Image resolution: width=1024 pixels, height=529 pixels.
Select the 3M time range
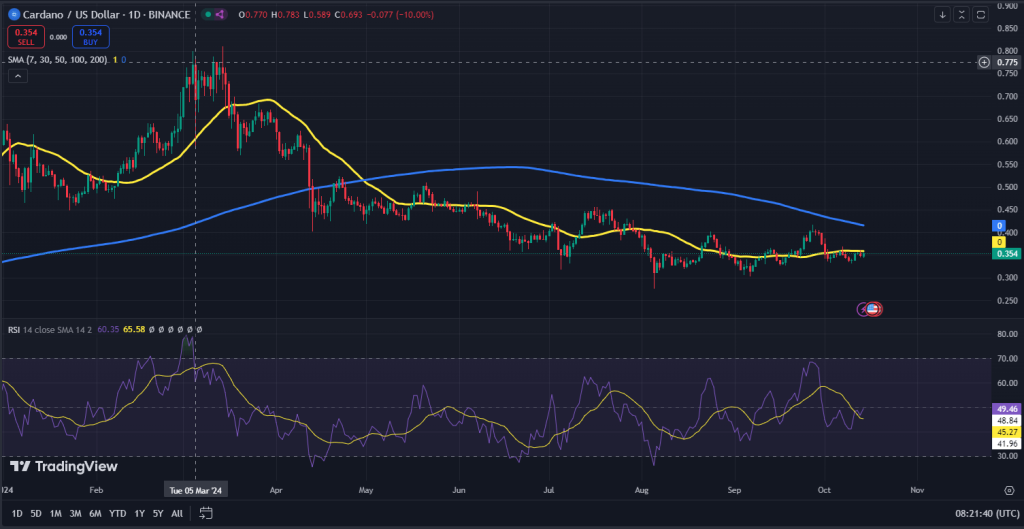75,513
